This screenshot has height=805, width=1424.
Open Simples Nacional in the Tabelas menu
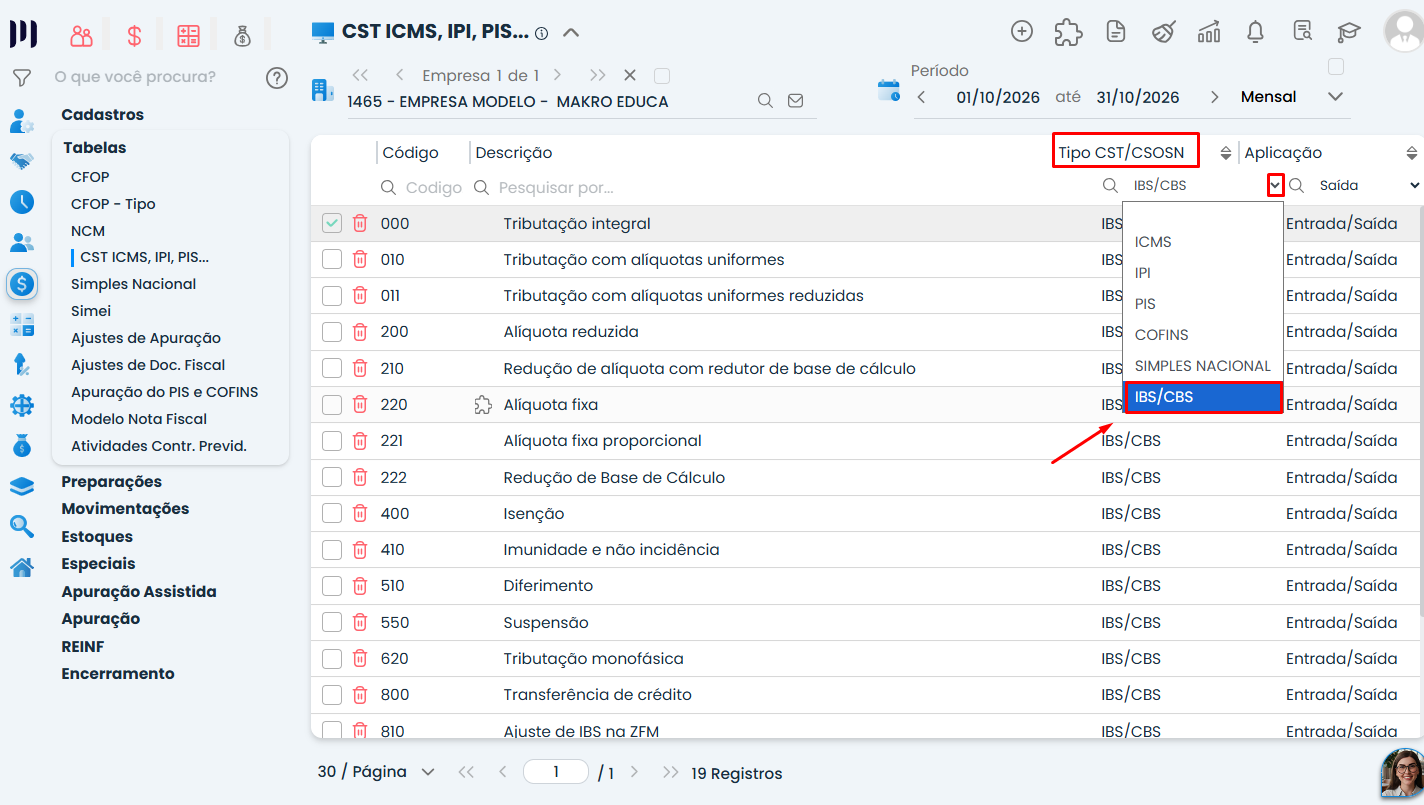click(134, 284)
